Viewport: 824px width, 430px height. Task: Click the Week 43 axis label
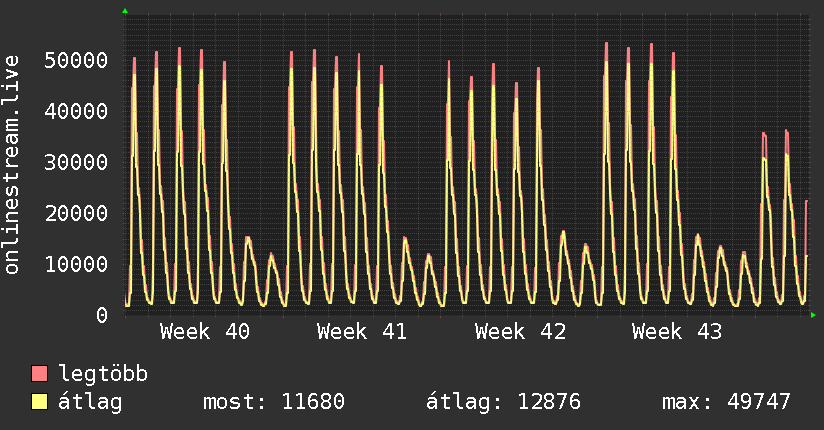(677, 332)
